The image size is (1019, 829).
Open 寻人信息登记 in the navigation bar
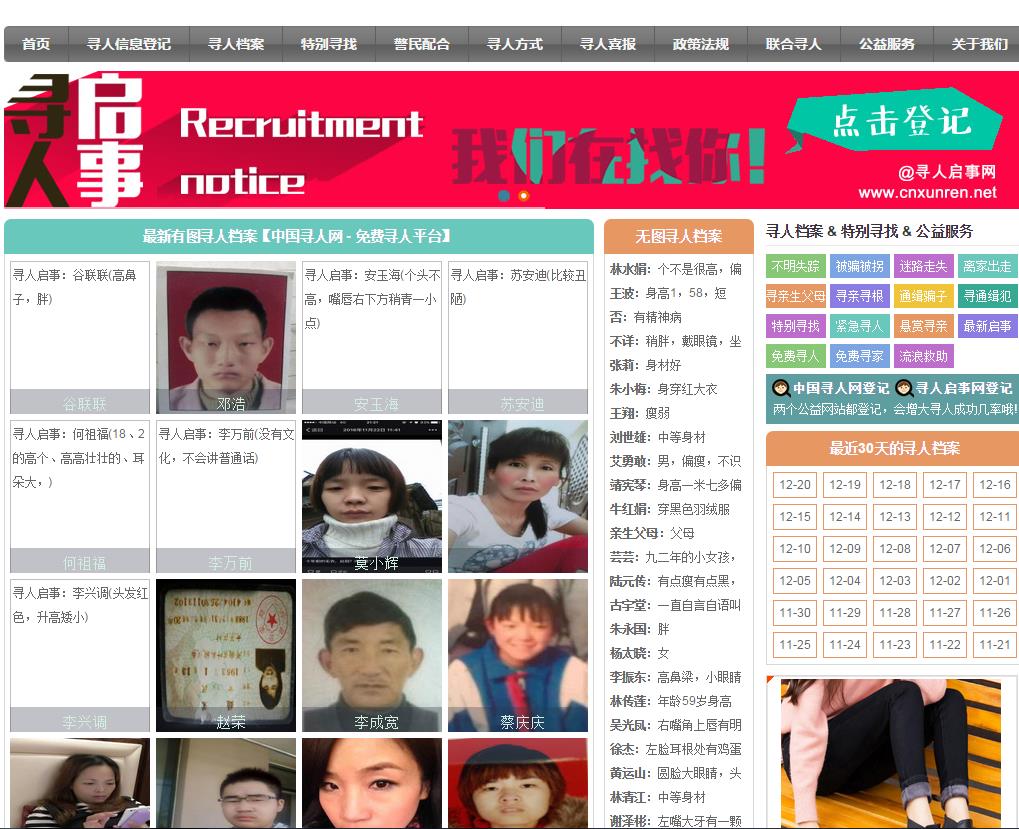coord(129,44)
